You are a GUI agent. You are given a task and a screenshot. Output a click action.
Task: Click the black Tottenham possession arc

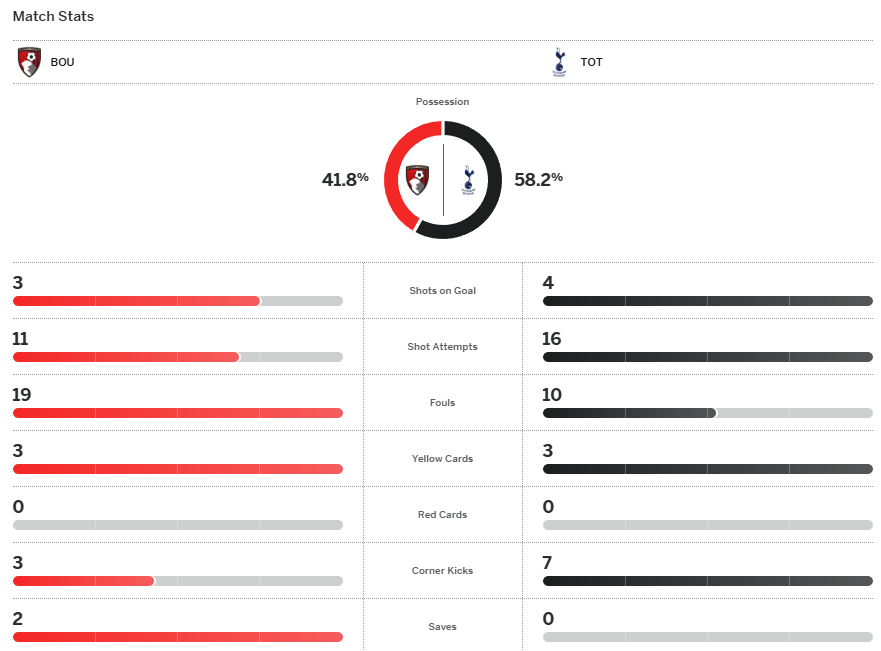tap(493, 180)
